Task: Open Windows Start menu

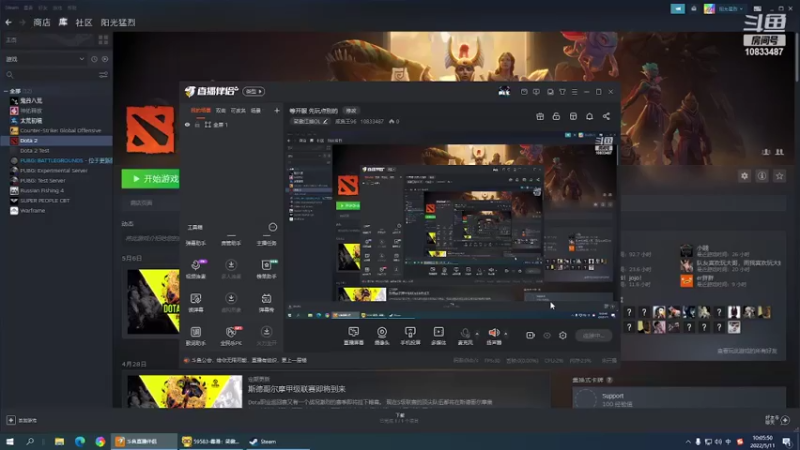Action: (x=10, y=441)
